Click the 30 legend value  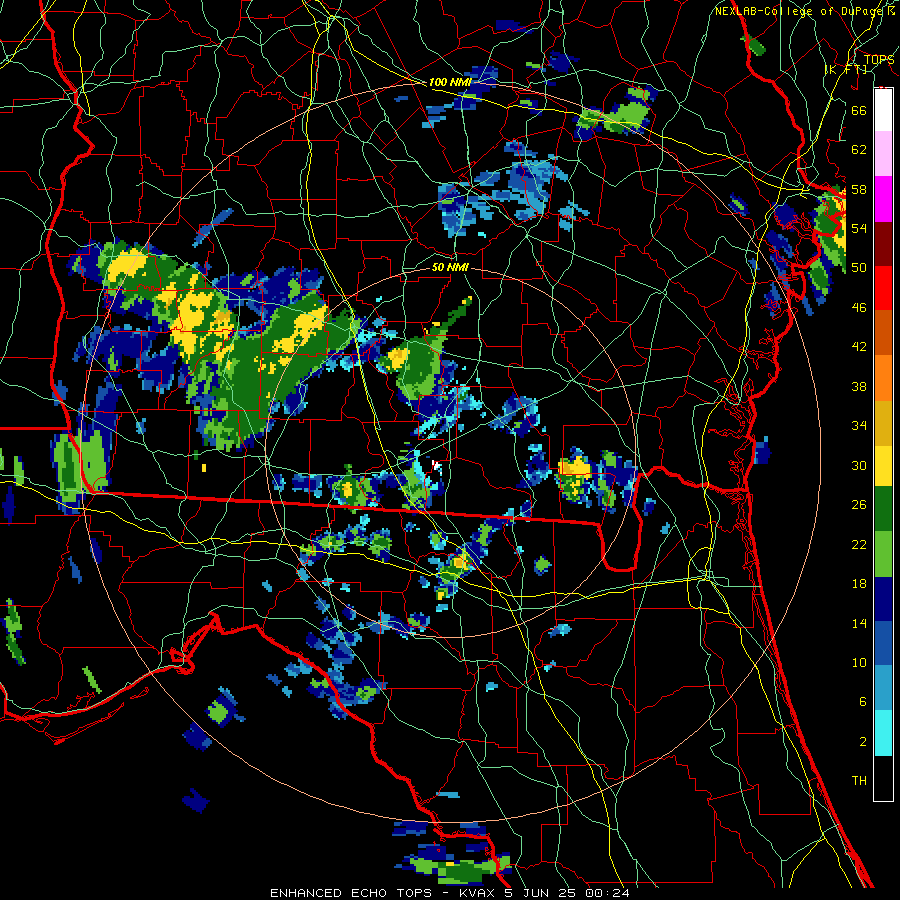point(859,465)
